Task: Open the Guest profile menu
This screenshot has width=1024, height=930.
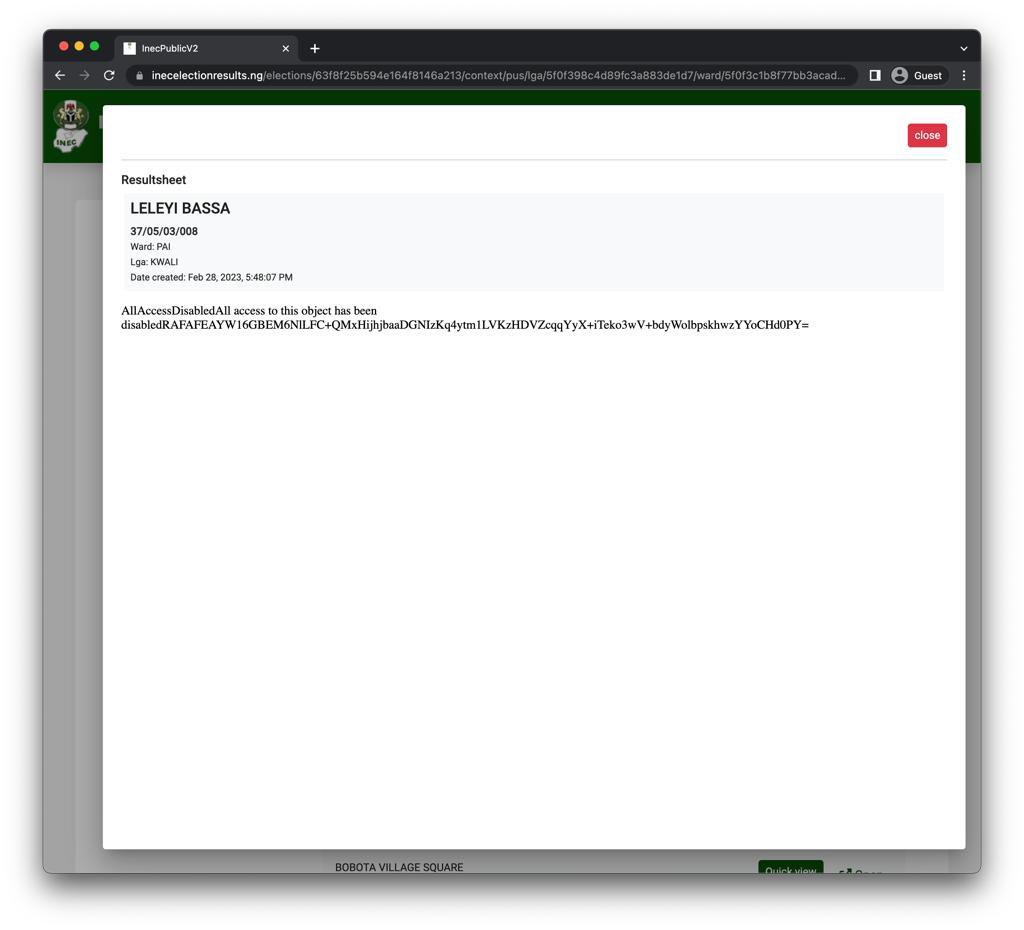Action: point(917,75)
